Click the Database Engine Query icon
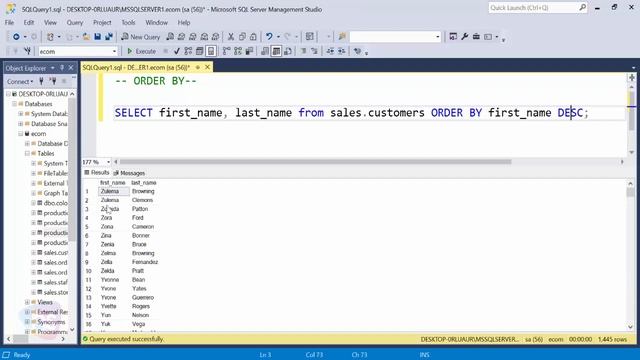This screenshot has height=360, width=640. point(170,37)
